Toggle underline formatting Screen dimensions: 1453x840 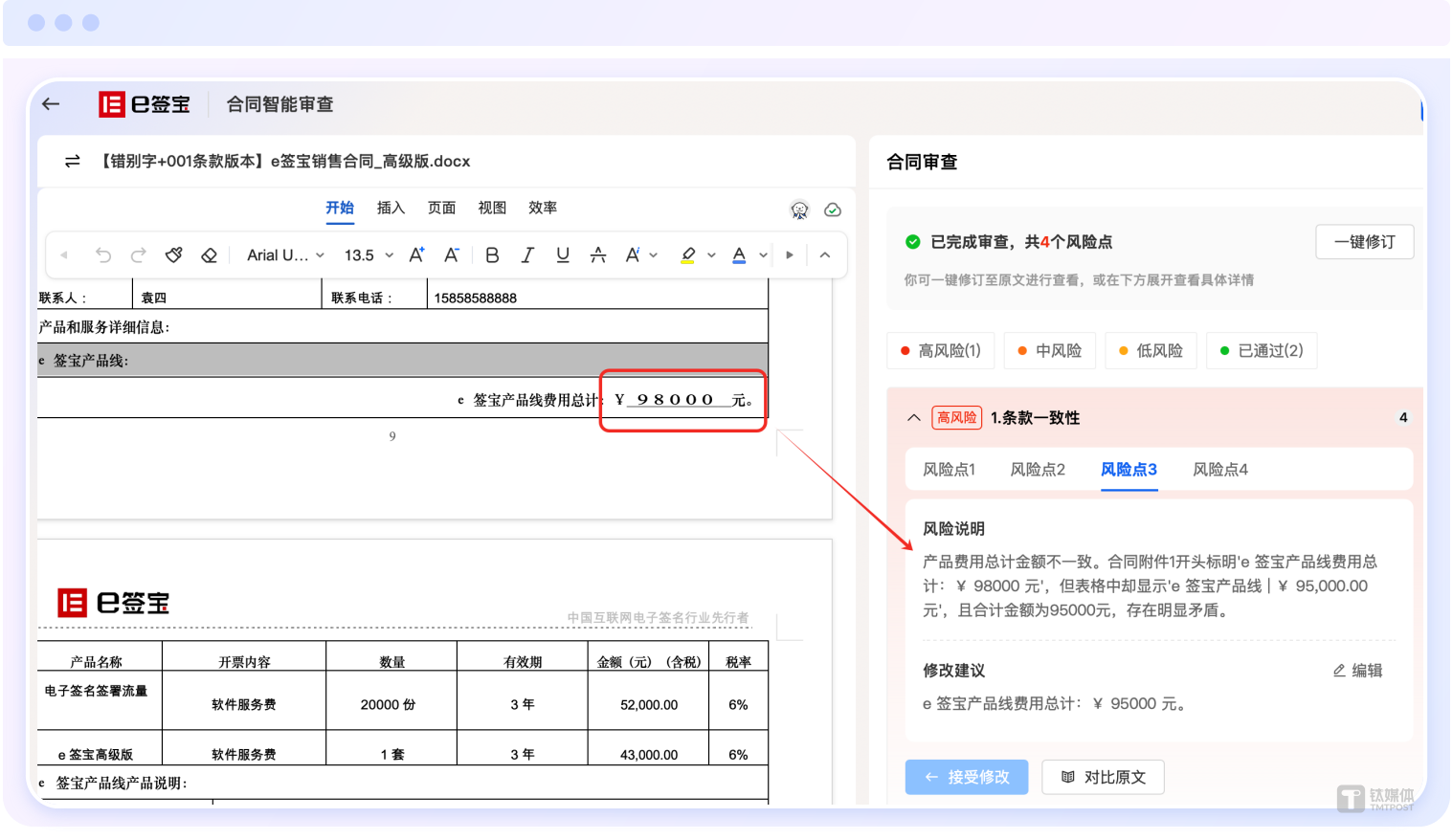click(x=563, y=254)
